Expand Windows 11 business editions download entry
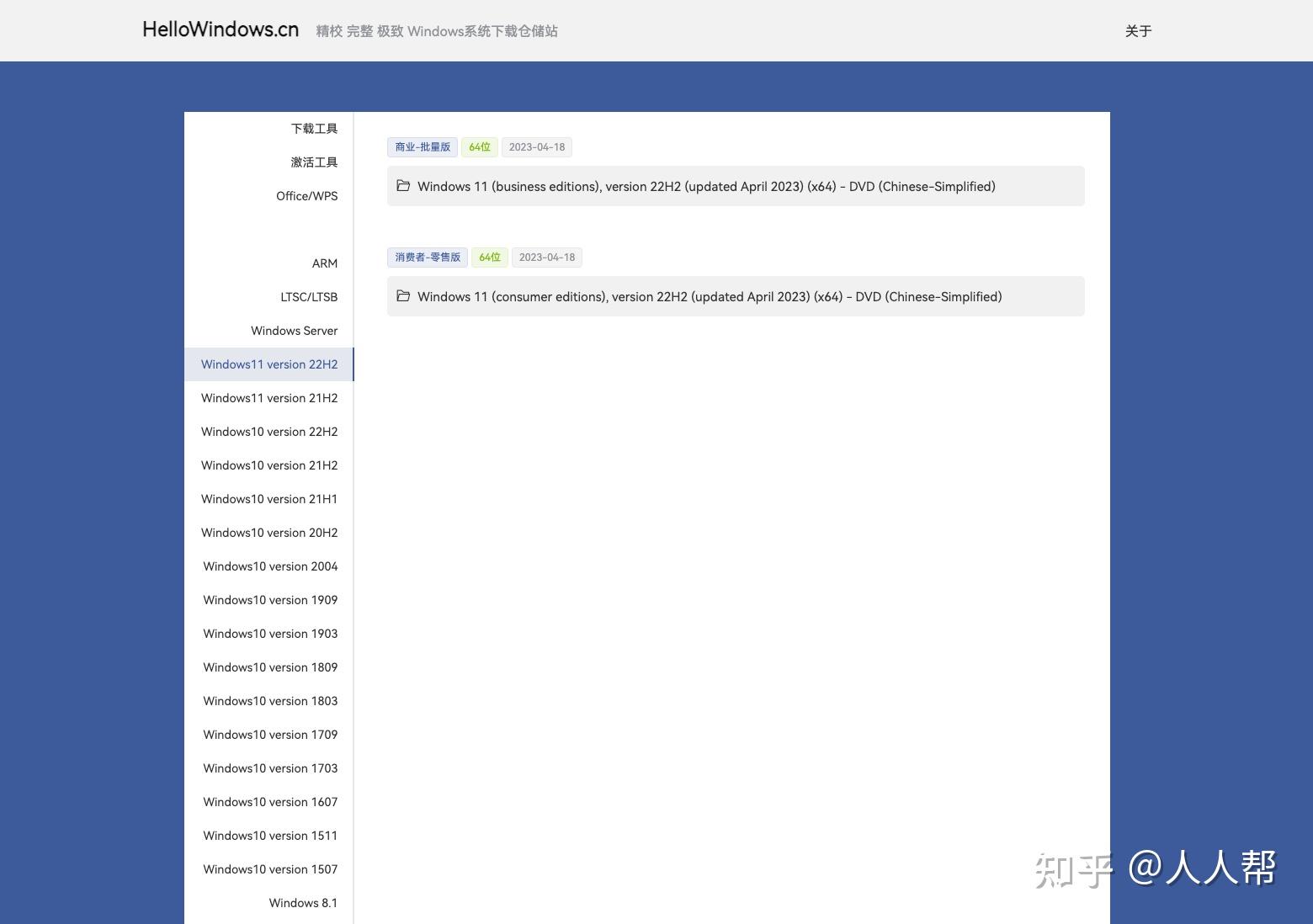 706,186
